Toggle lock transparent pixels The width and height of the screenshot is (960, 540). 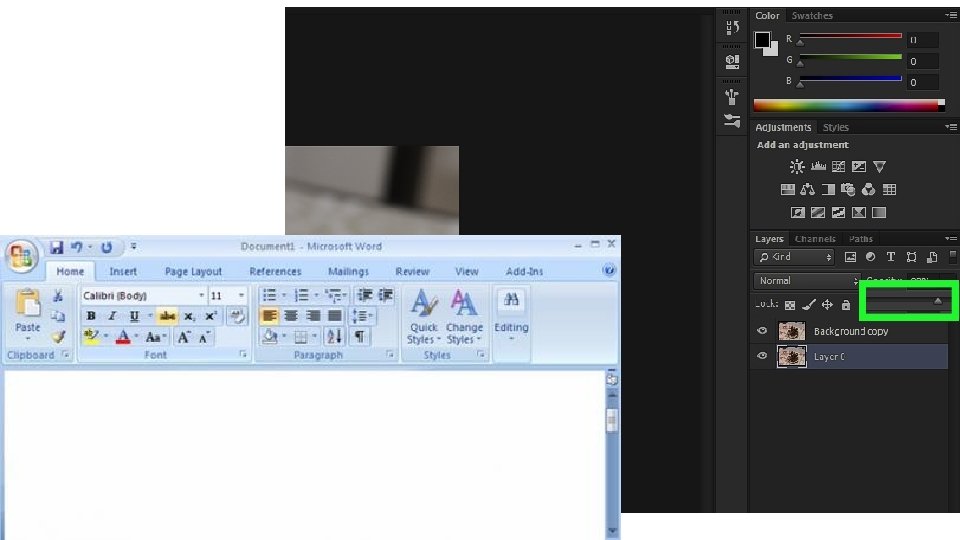[x=790, y=305]
